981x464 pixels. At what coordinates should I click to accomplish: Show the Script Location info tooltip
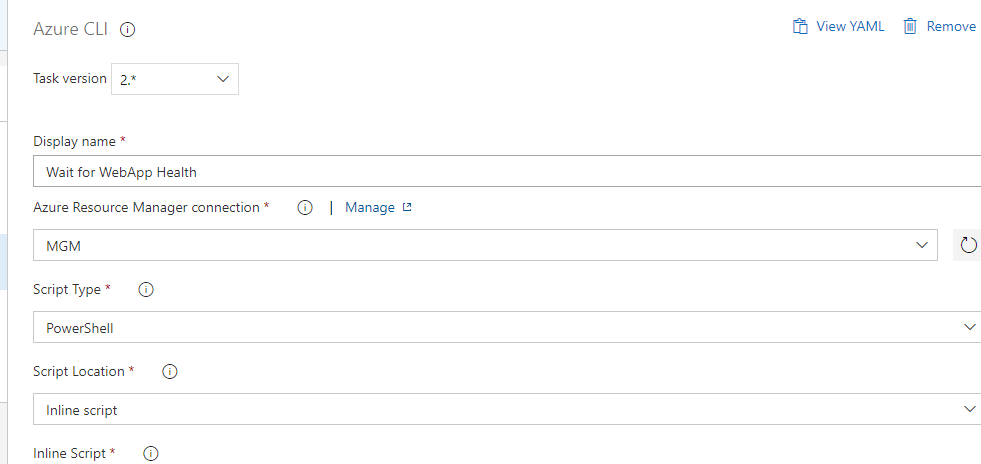coord(170,371)
